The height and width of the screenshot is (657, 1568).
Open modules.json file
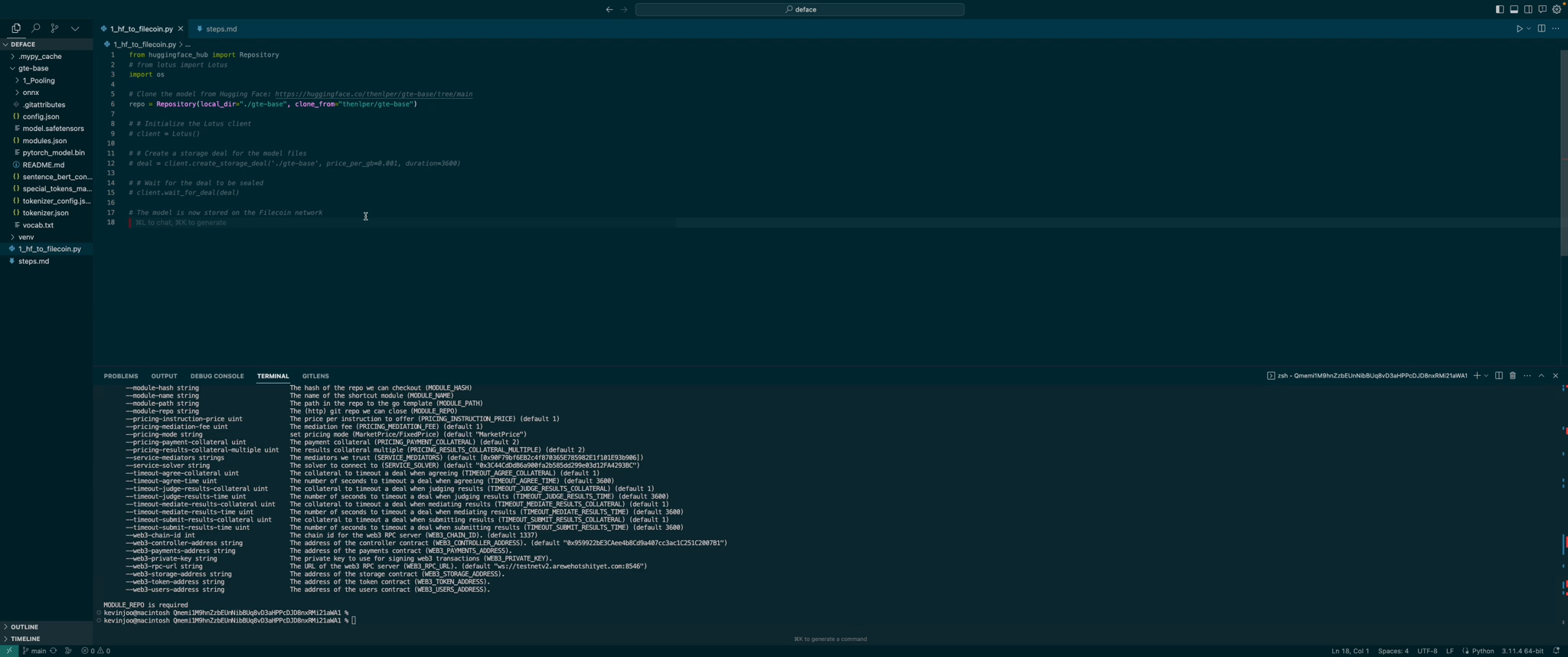tap(46, 141)
